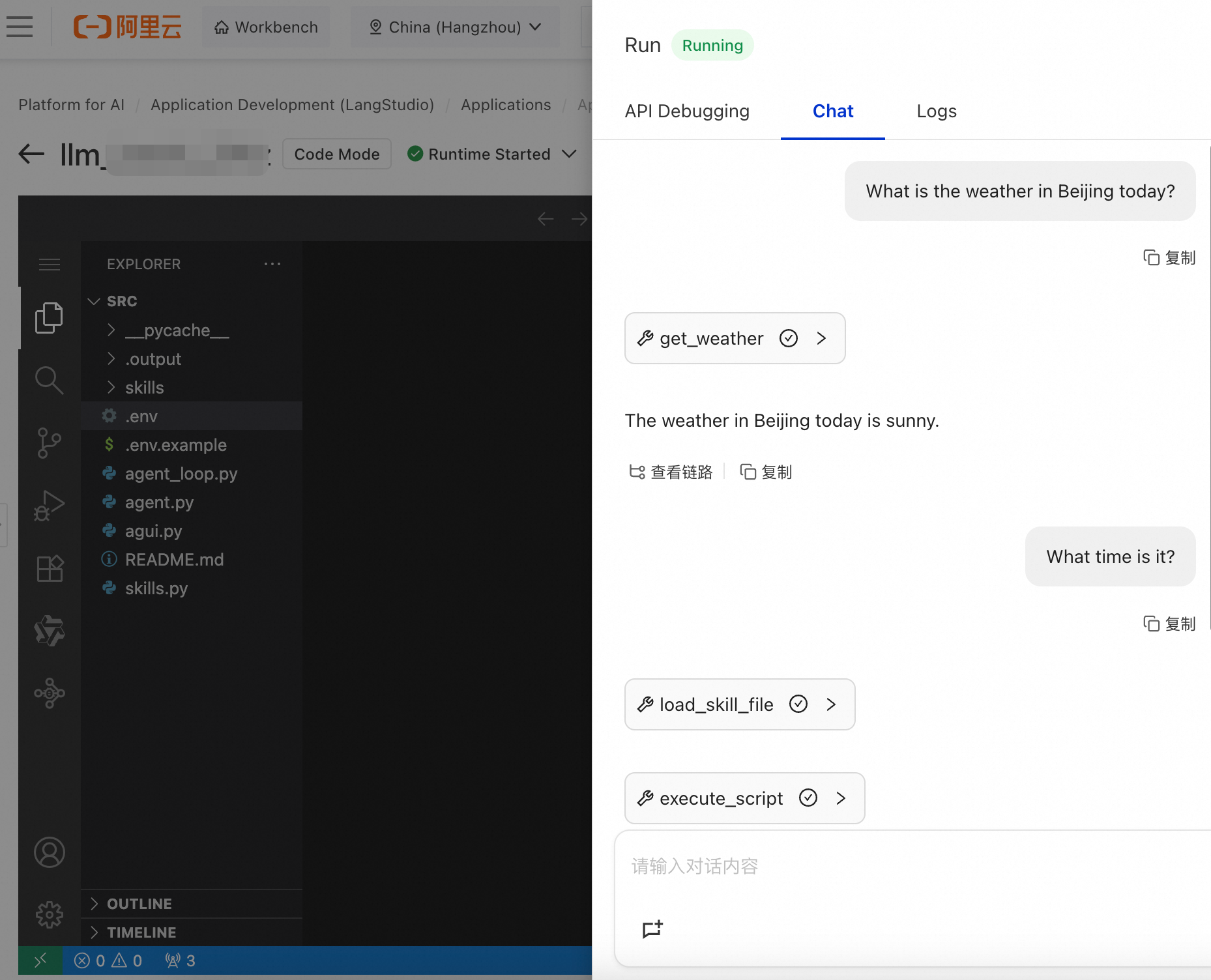Switch to the Logs tab
Screen dimensions: 1211x980
point(937,111)
